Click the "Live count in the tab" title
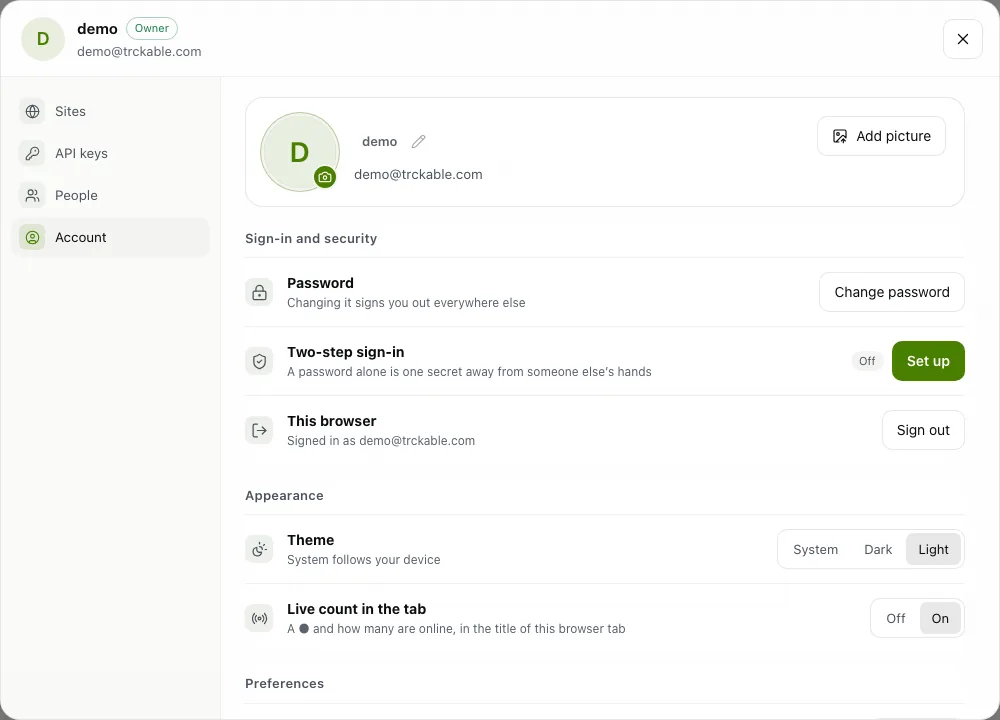This screenshot has height=720, width=1000. point(357,609)
